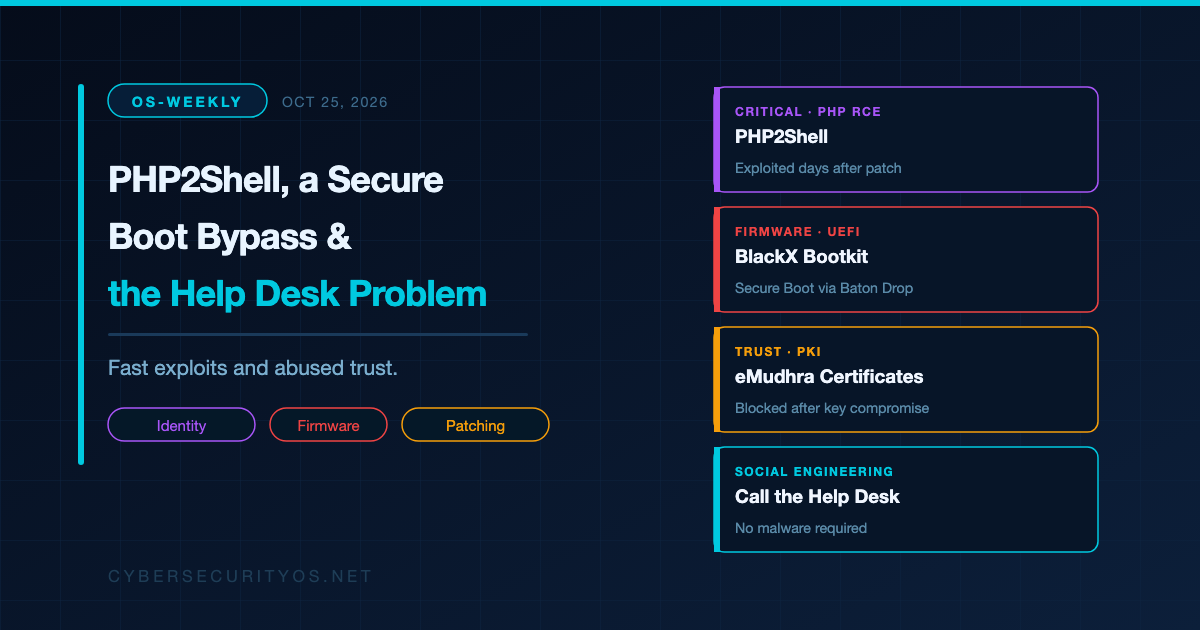Click the OS-WEEKLY badge

click(187, 101)
